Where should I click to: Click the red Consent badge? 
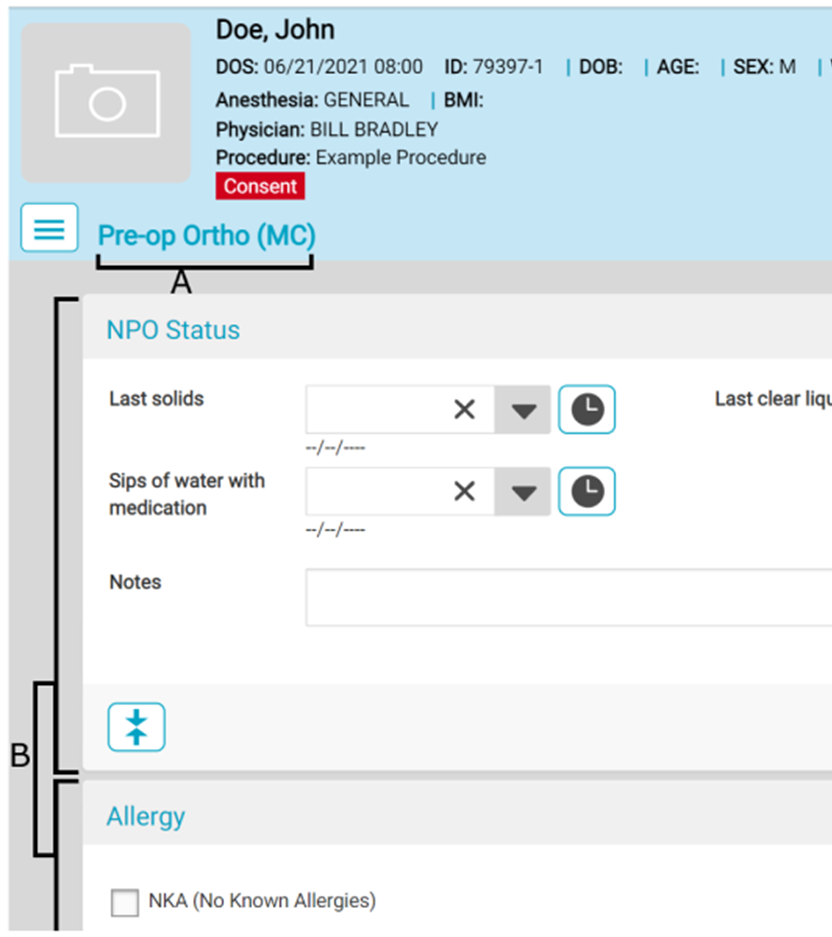point(260,186)
